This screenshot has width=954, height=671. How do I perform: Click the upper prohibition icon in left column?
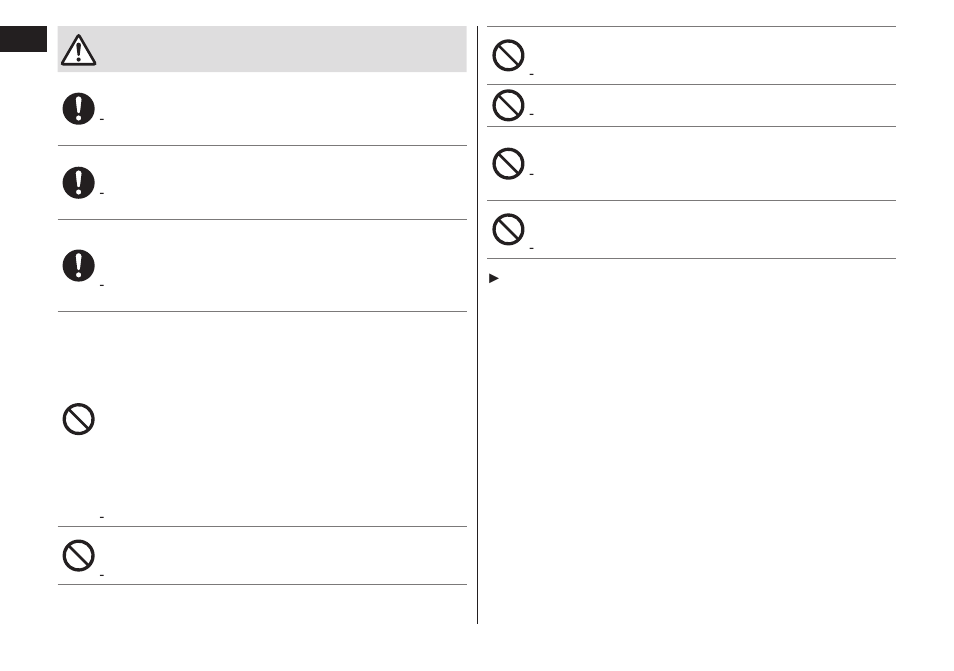[78, 419]
